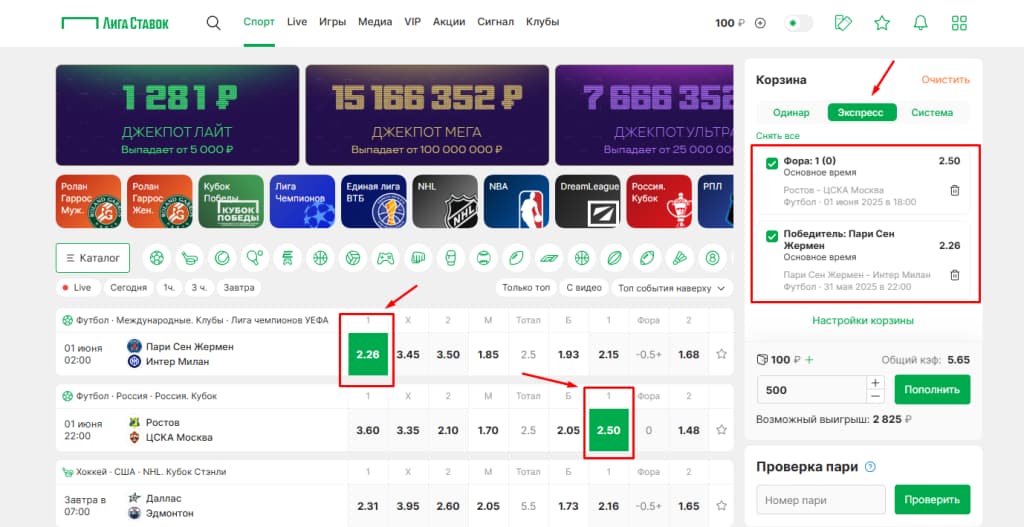Open the VIP tab
Screen dimensions: 1024x527
click(x=413, y=22)
